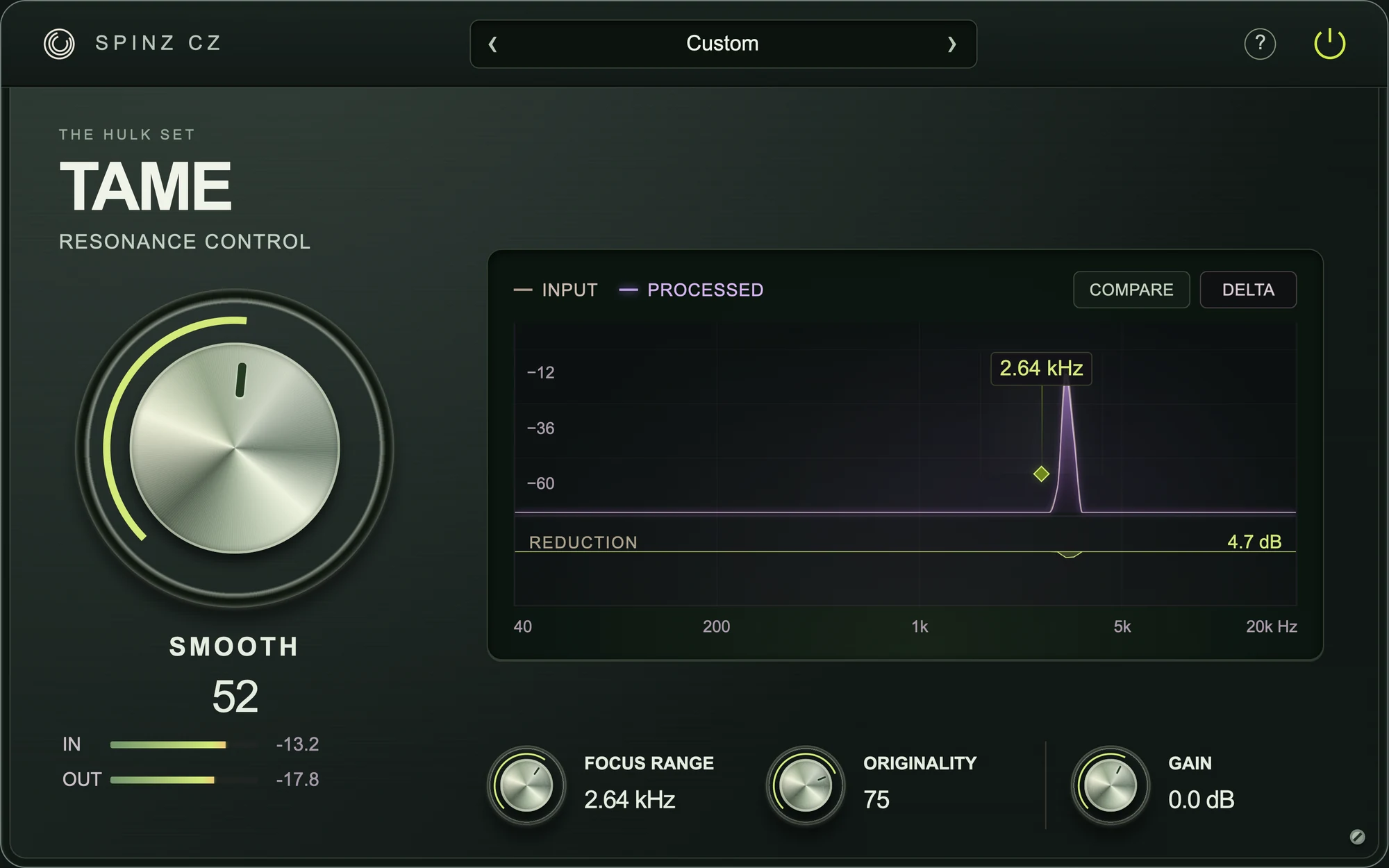Click the Focus Range knob
Screen dimensions: 1389x868
point(526,785)
